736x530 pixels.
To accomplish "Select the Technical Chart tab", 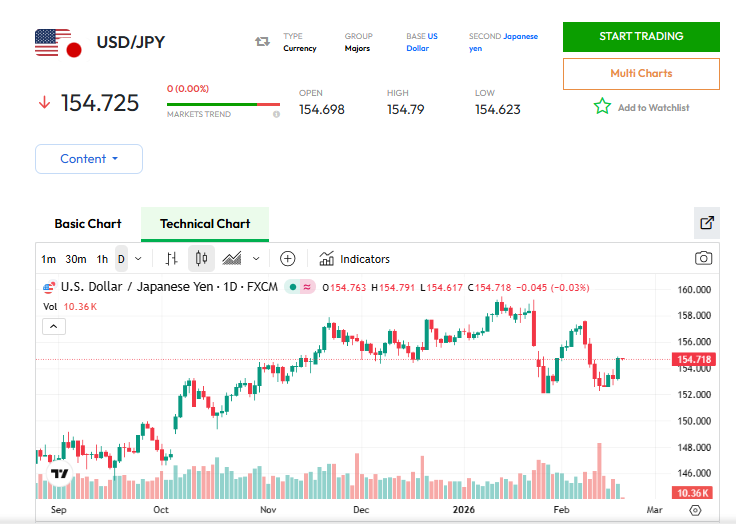I will (x=205, y=224).
